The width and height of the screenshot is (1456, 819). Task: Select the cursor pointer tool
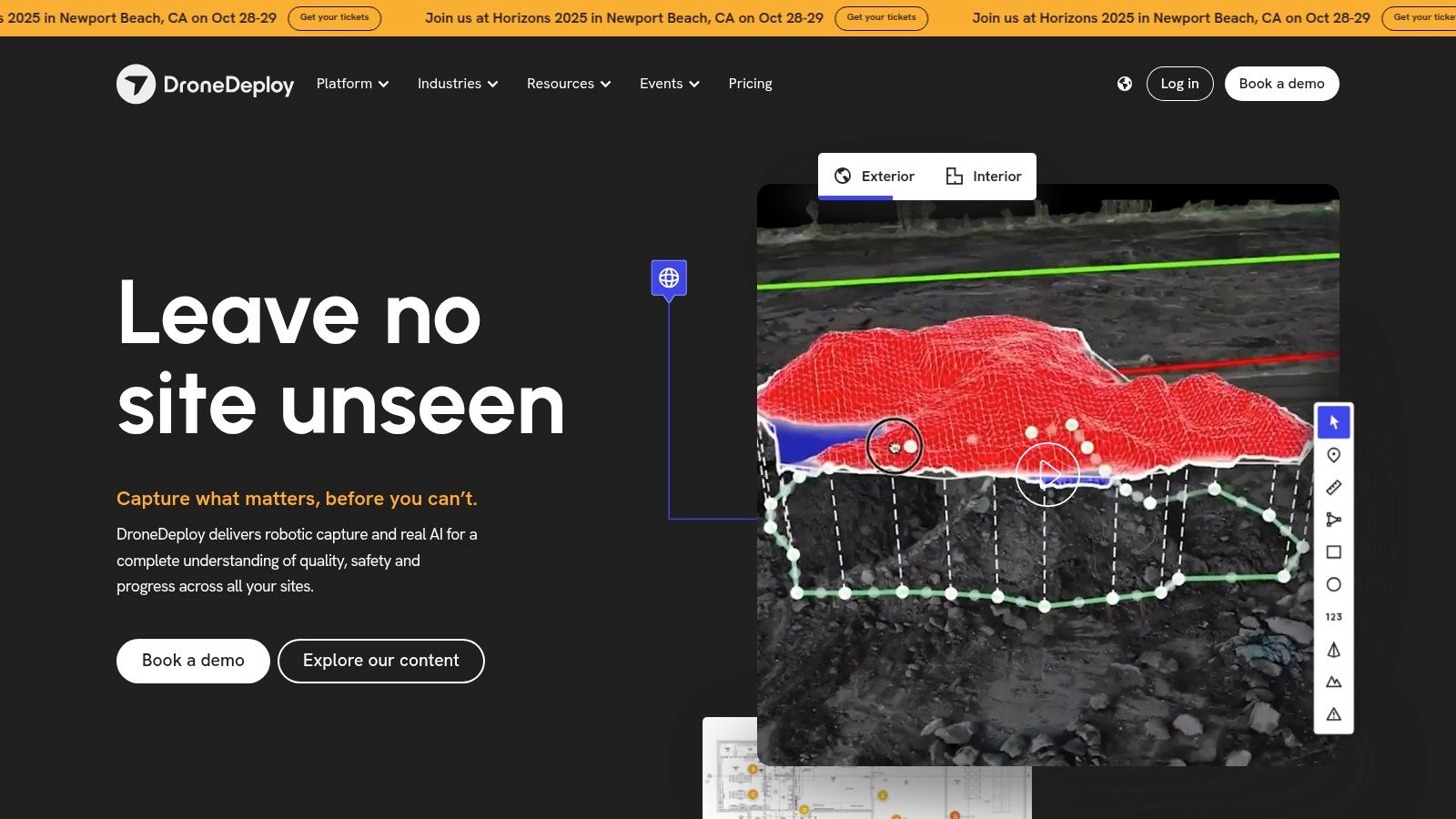tap(1334, 422)
